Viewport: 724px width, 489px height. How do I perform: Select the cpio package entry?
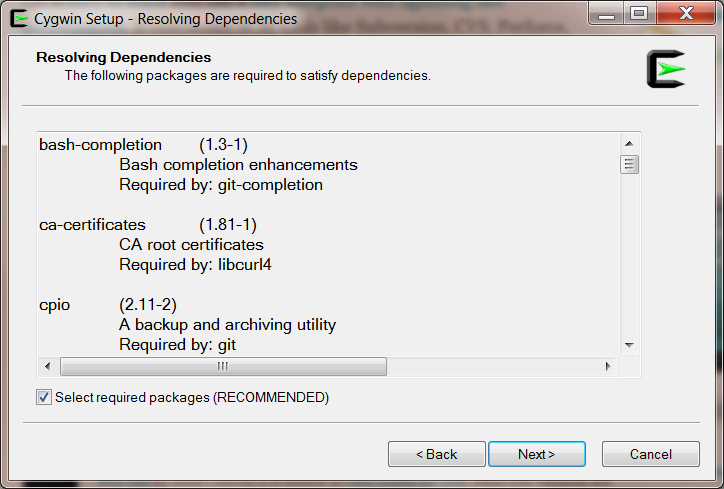pyautogui.click(x=54, y=305)
